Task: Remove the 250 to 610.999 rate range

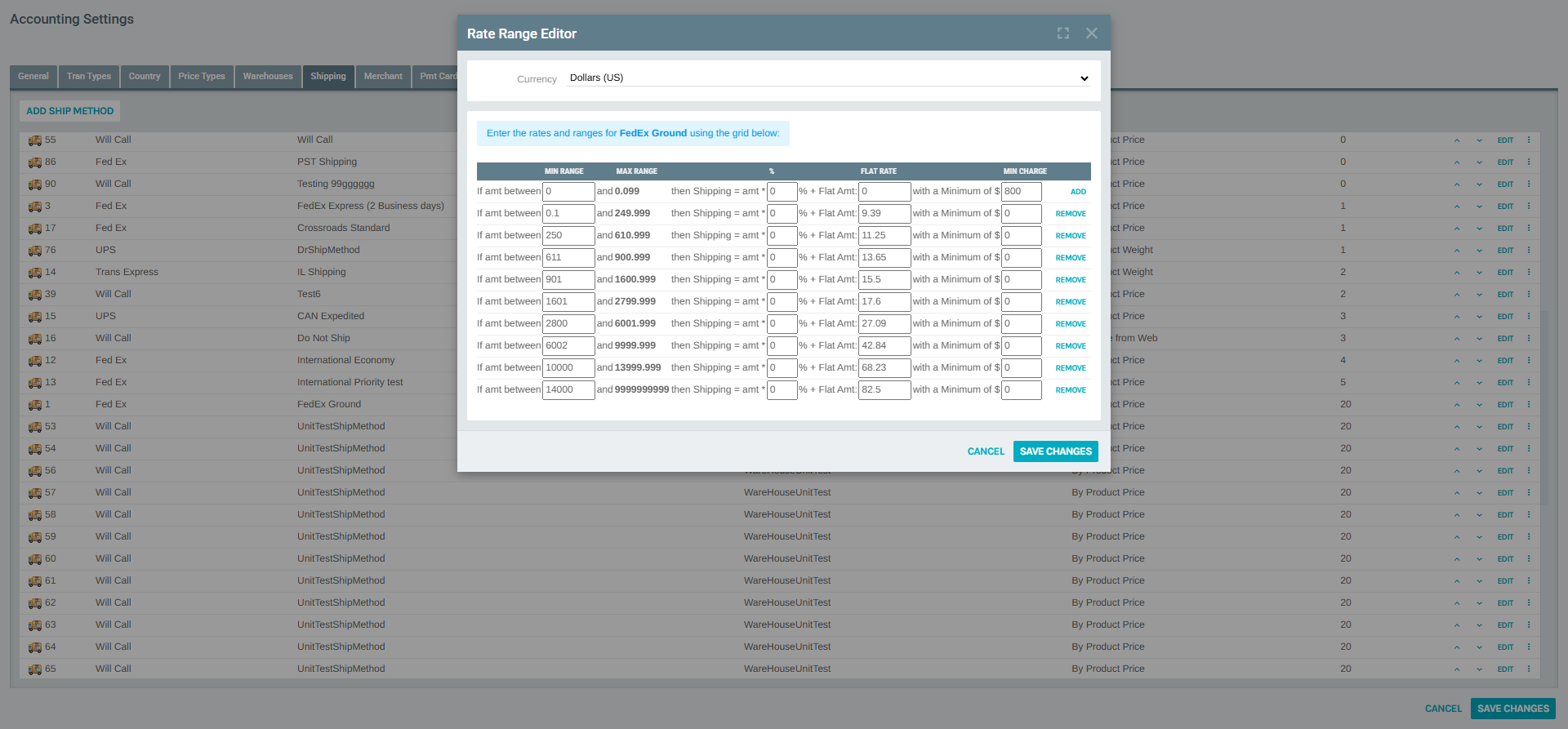Action: (x=1070, y=236)
